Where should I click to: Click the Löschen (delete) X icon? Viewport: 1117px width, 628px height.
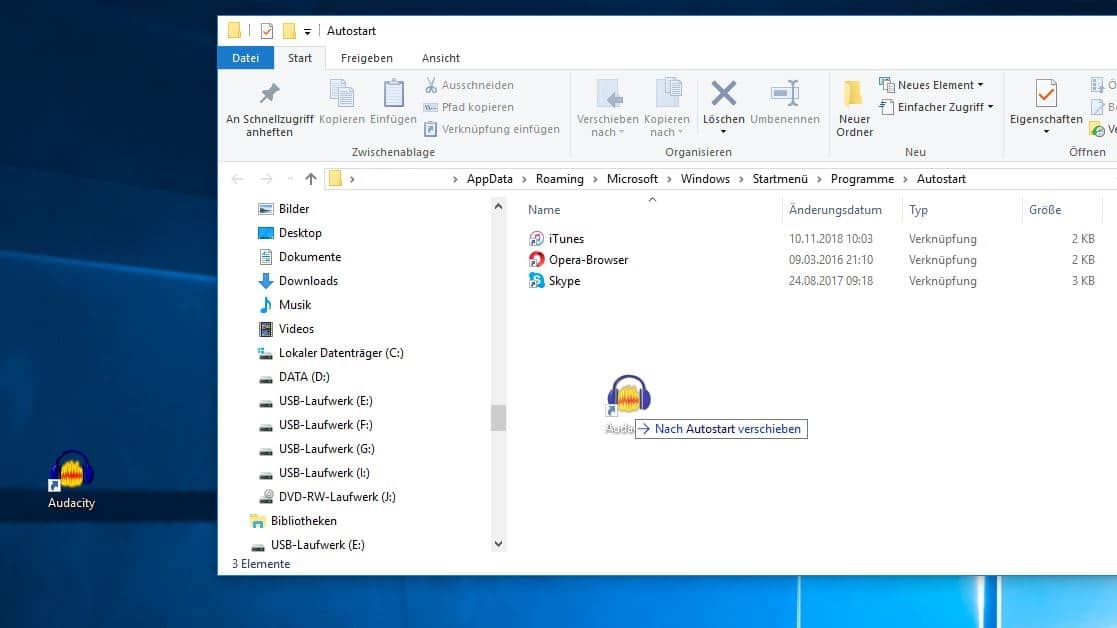[x=723, y=94]
